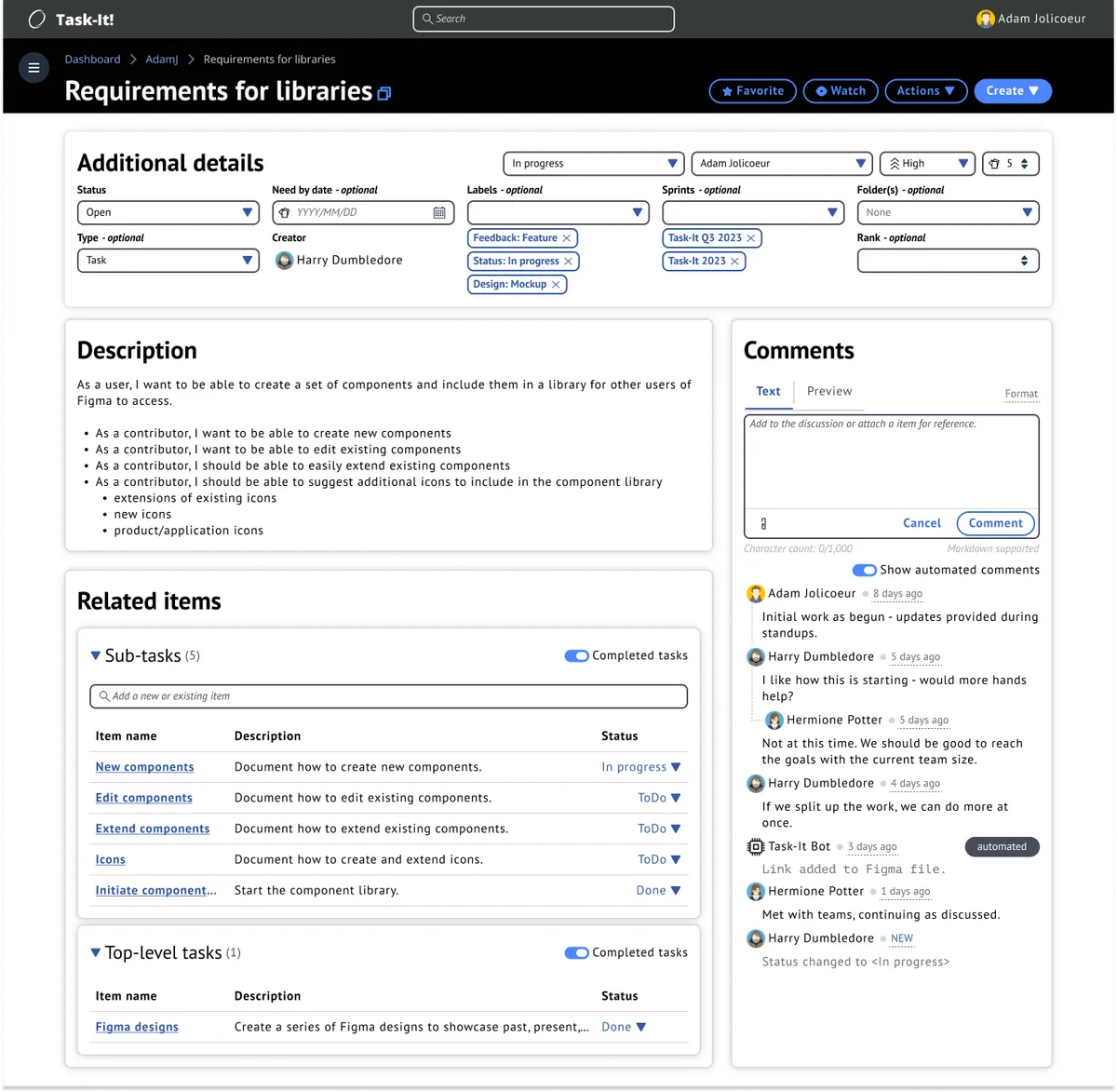Click the paperclip attachment icon in comment box

(x=762, y=522)
